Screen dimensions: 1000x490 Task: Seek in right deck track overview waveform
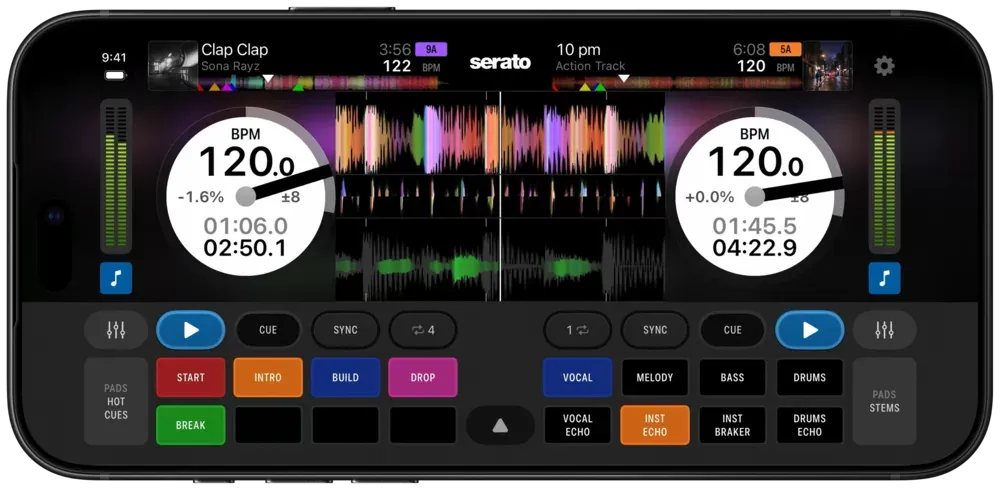click(677, 82)
